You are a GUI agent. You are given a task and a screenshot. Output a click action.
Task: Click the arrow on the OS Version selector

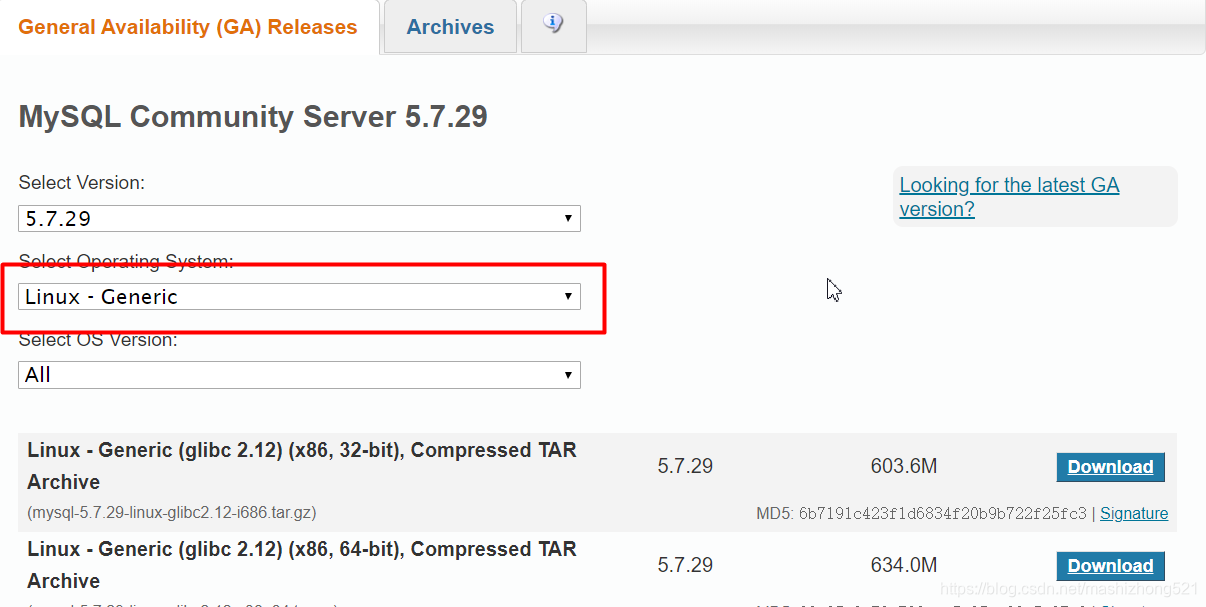(568, 375)
